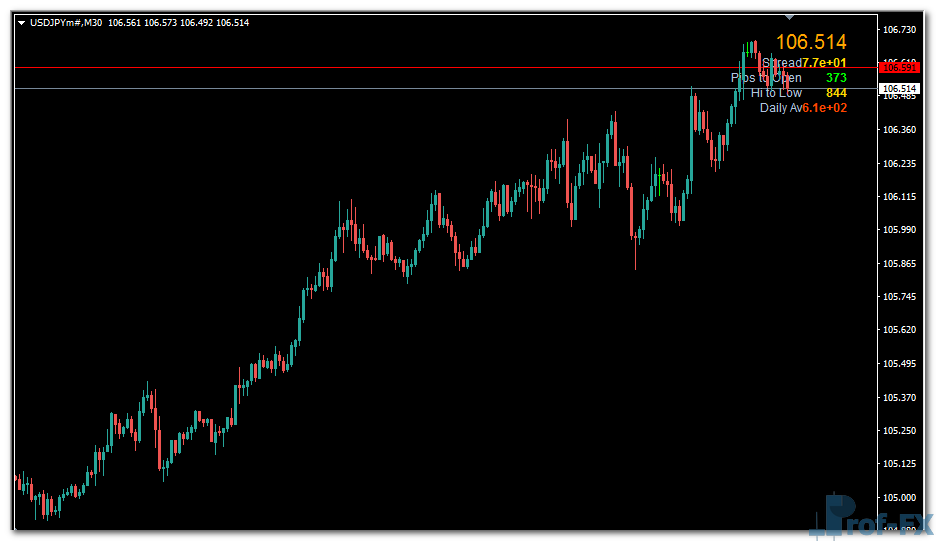Click the 105.000 price scale label
Viewport: 936px width, 541px height.
900,498
